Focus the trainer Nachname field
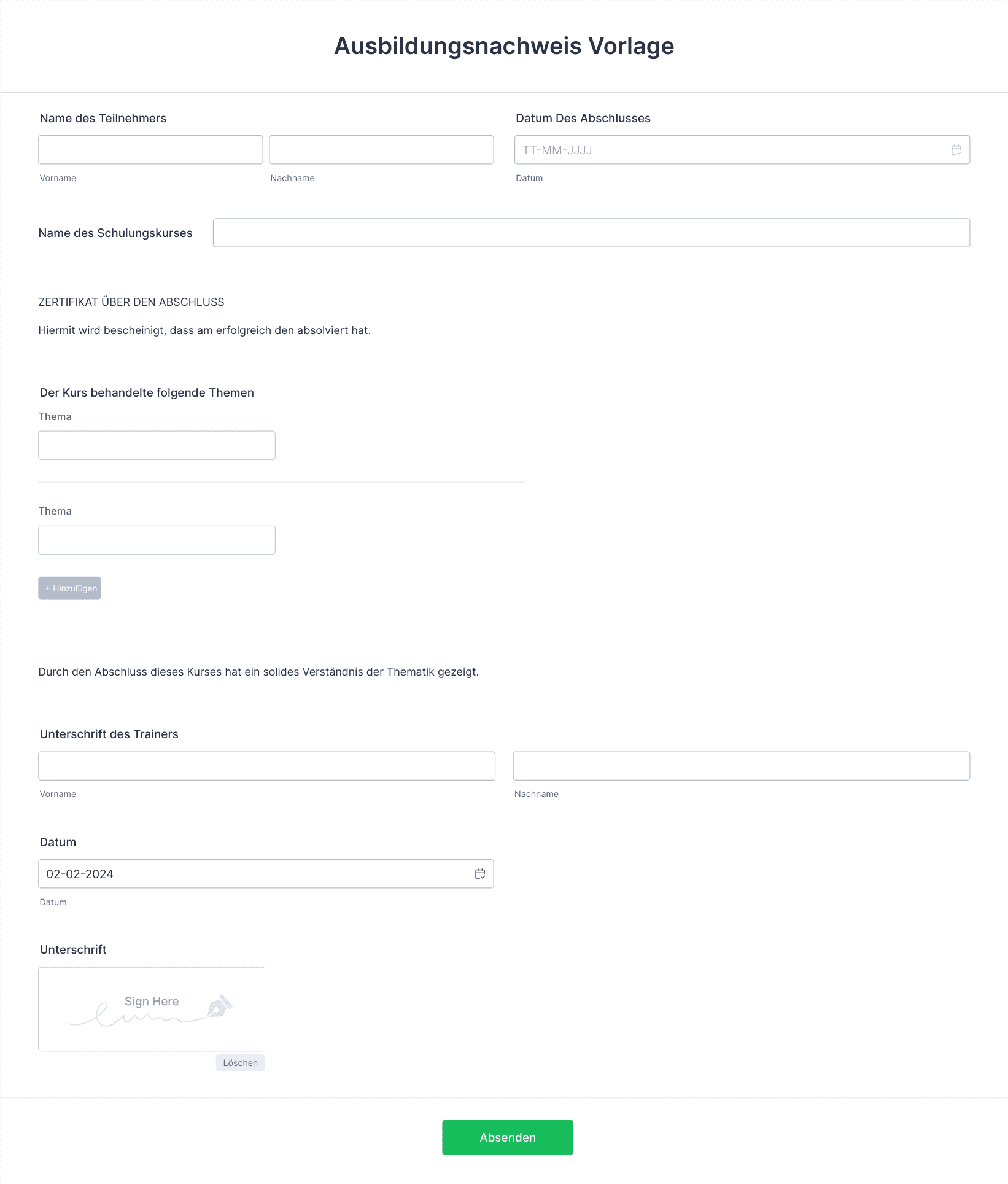 point(742,766)
